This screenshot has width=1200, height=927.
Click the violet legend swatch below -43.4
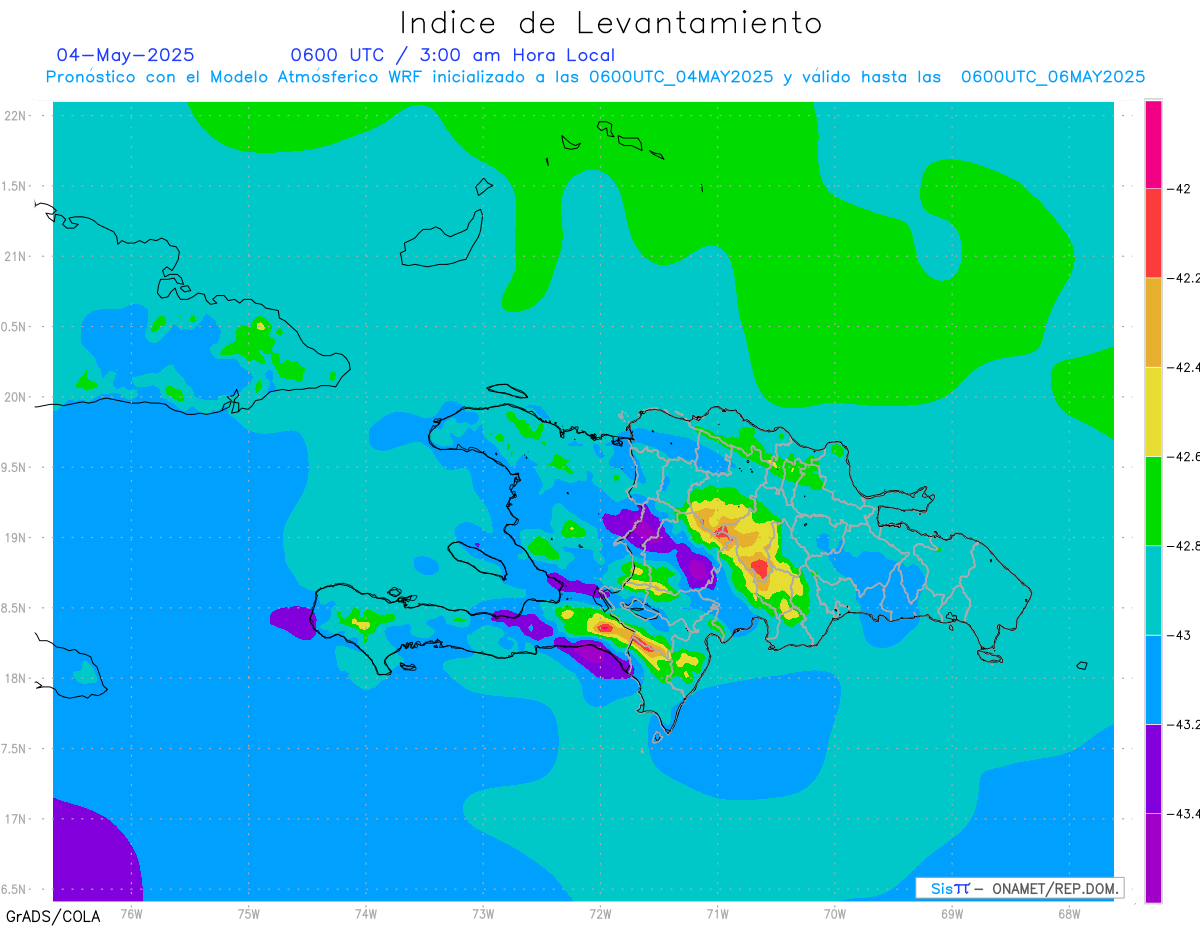click(1153, 857)
